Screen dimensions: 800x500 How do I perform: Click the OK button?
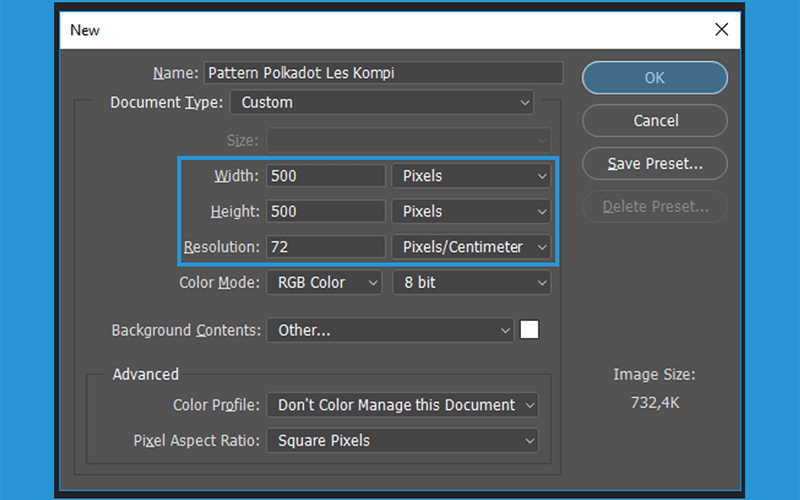coord(655,78)
